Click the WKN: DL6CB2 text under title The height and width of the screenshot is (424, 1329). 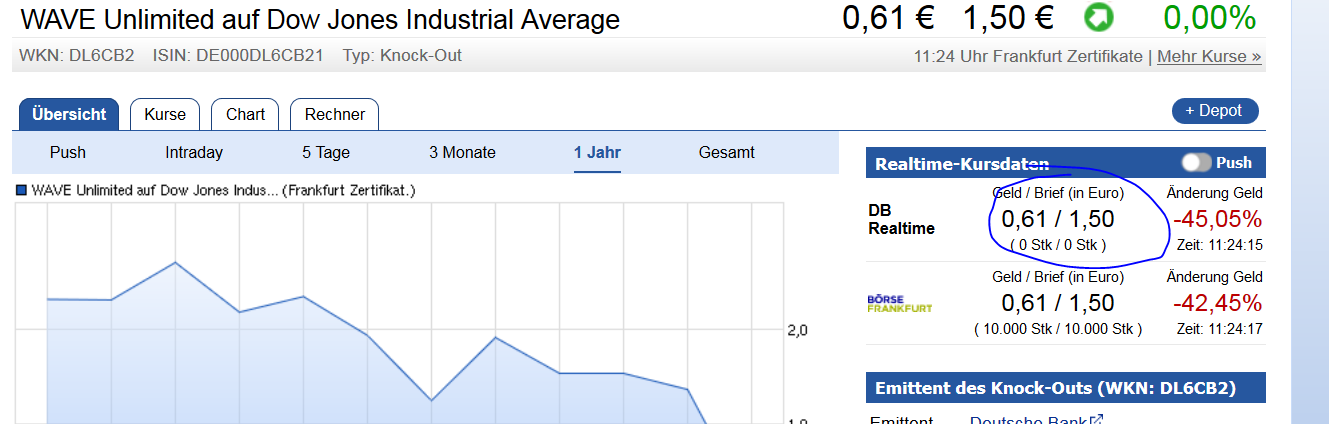(x=77, y=56)
